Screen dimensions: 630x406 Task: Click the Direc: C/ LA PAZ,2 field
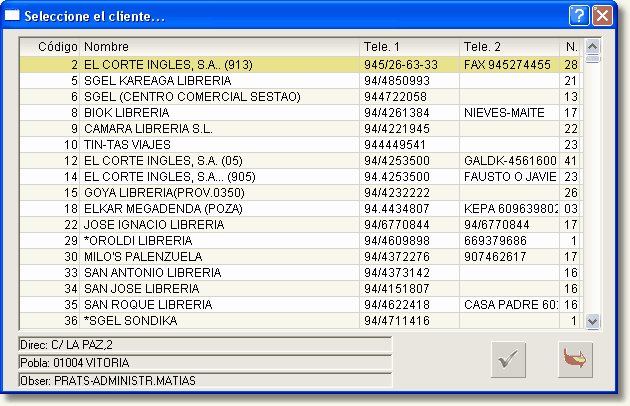click(205, 345)
